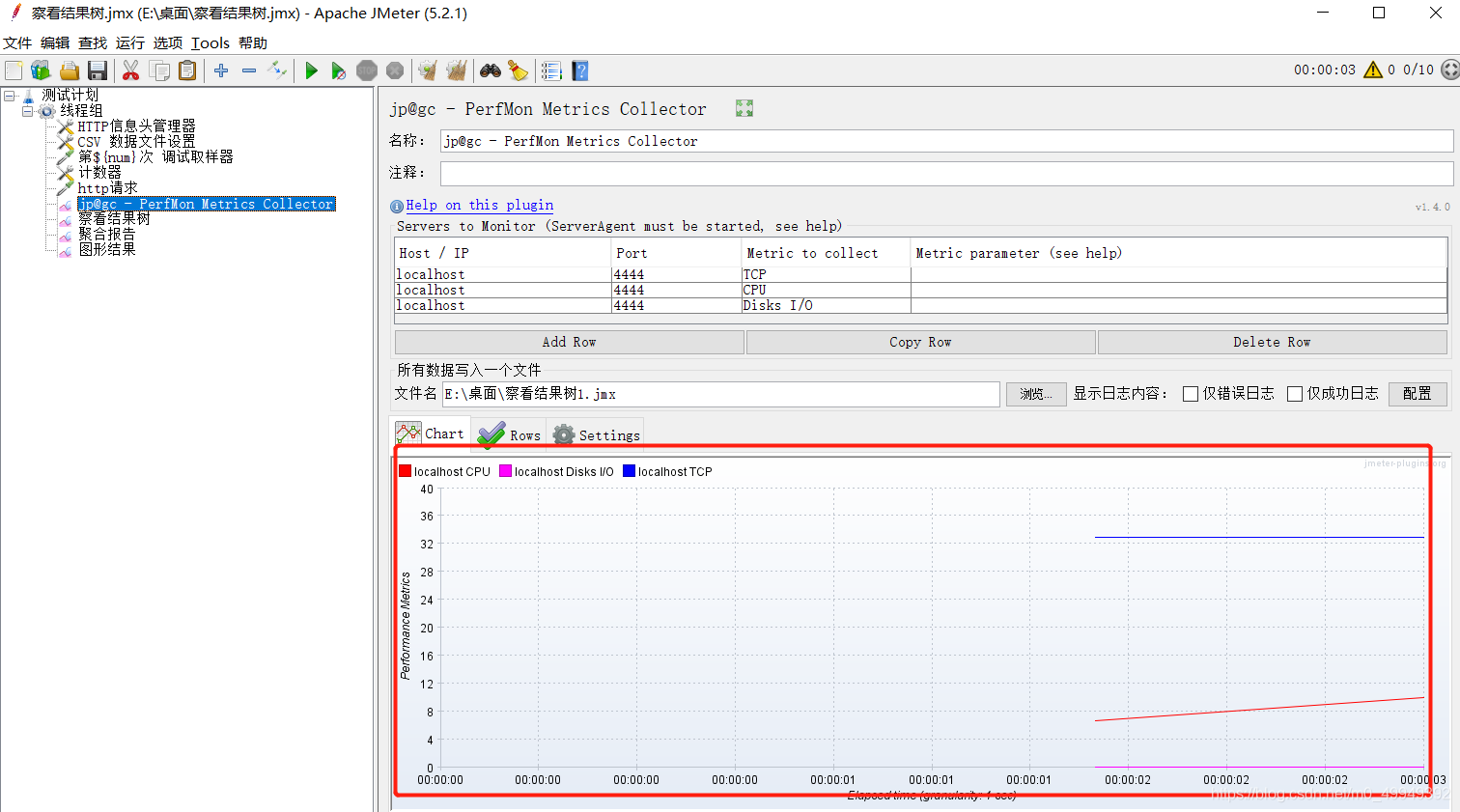The height and width of the screenshot is (812, 1460).
Task: Select http请求 in the tree
Action: [107, 188]
